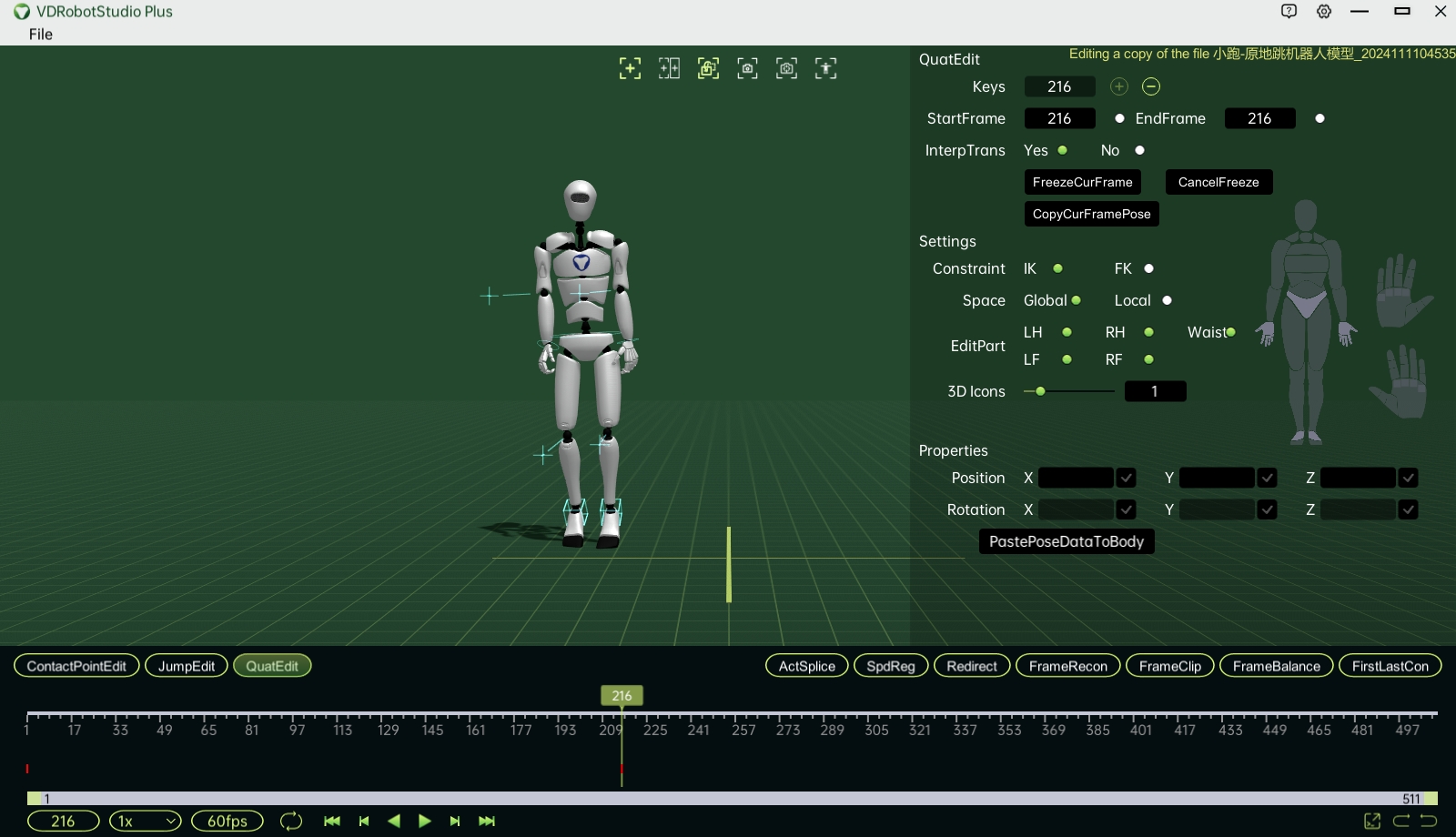Uncheck the Position X checkbox
Screen dimensions: 1456x837
click(1126, 478)
